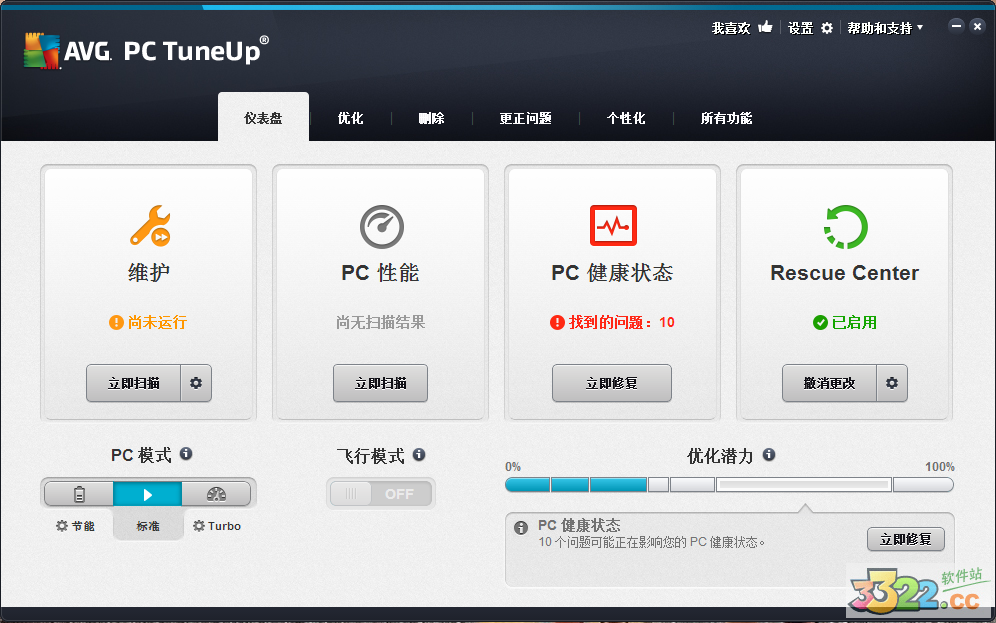Switch to 节能 battery mode
The width and height of the screenshot is (996, 623).
pyautogui.click(x=79, y=494)
